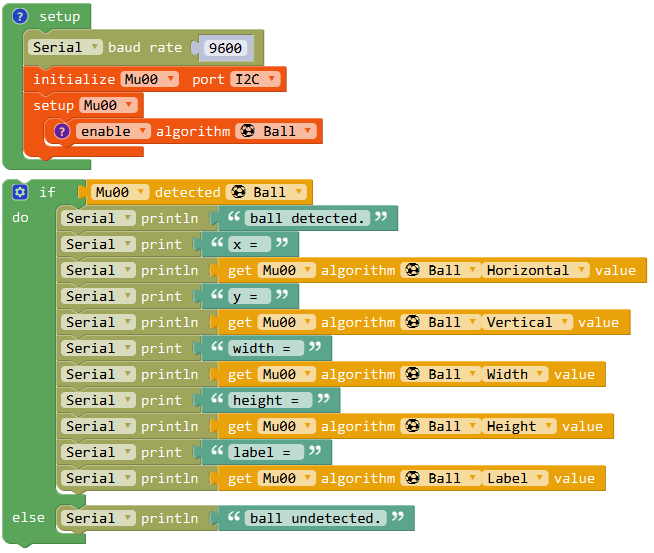
Task: Open Mu00 dropdown in Width get block
Action: (x=287, y=374)
